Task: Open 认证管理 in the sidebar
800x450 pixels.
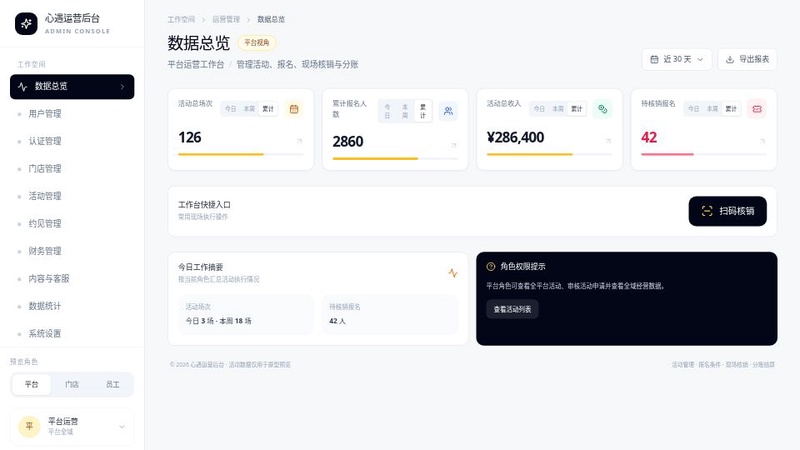Action: [72, 141]
